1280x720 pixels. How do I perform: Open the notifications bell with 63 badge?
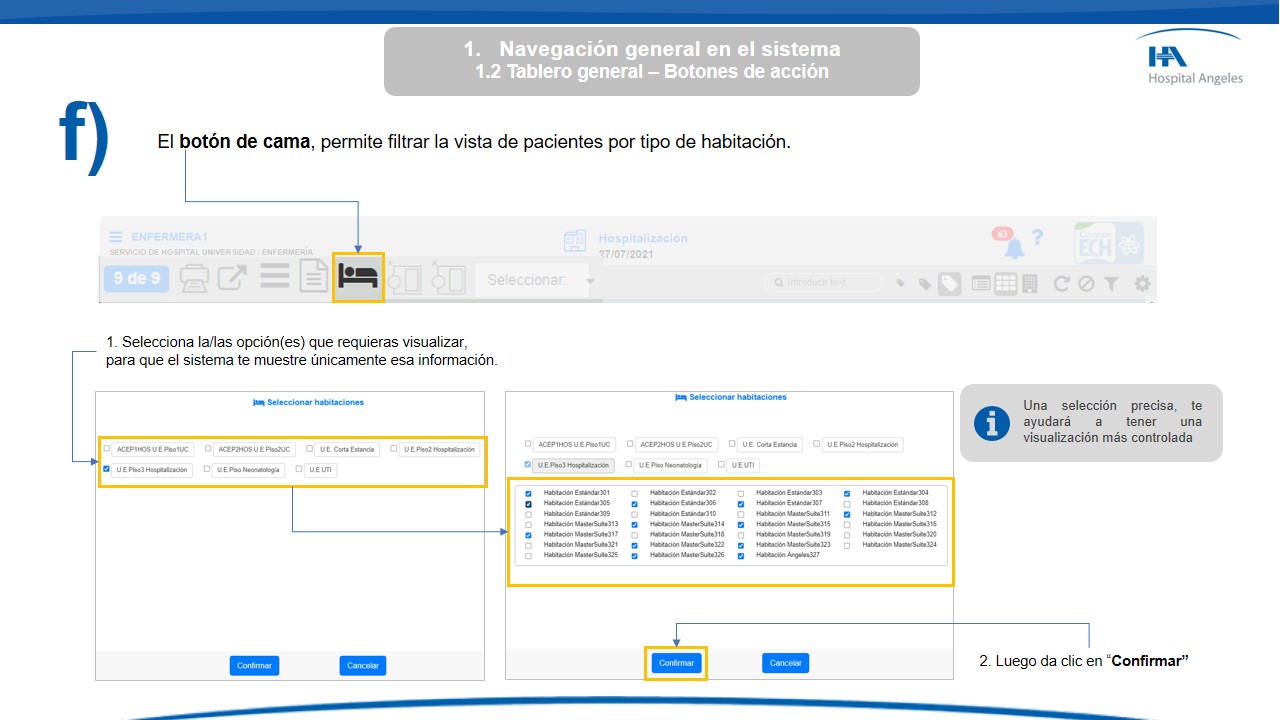click(1013, 246)
